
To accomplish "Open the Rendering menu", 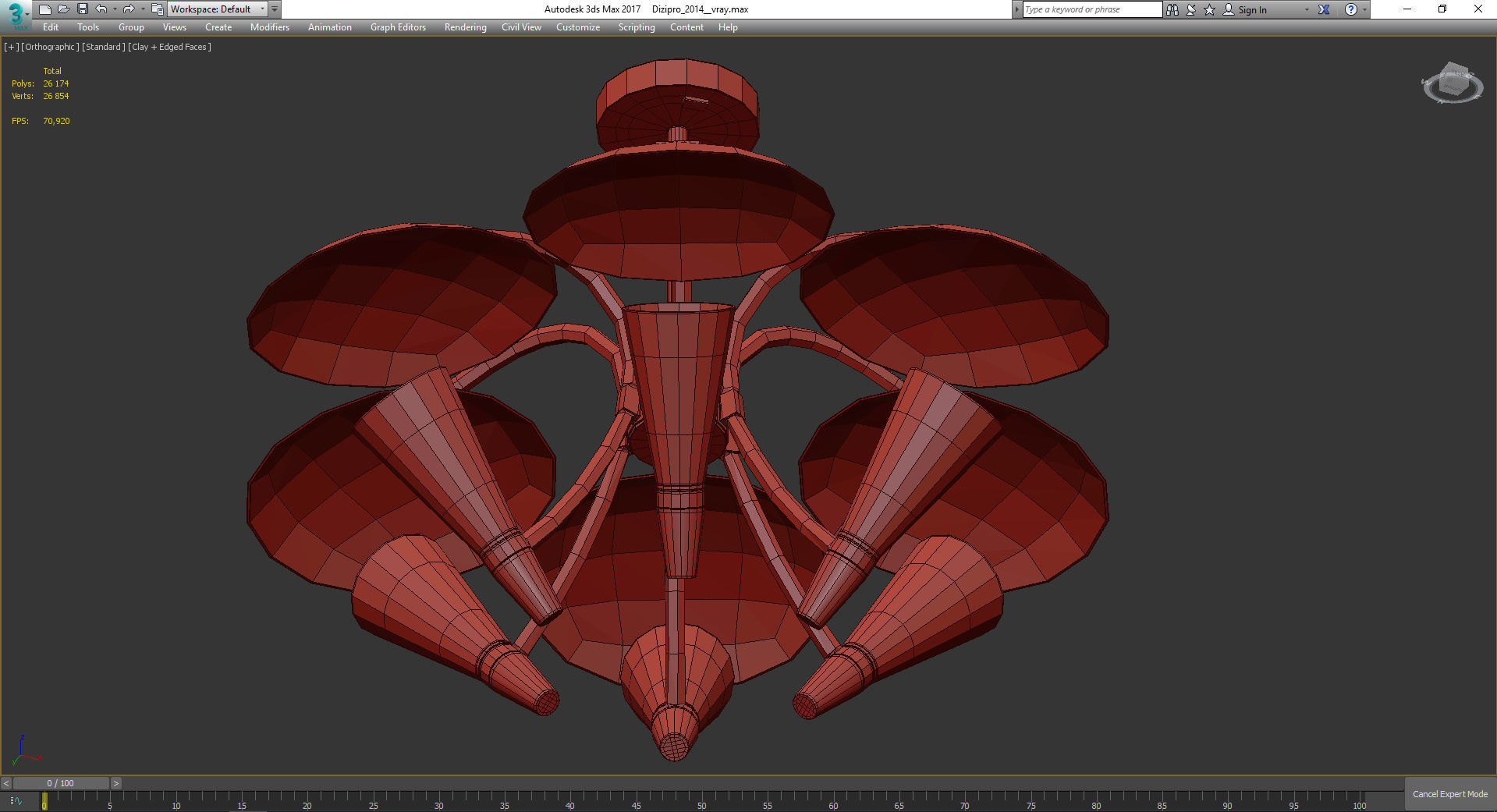I will [466, 27].
